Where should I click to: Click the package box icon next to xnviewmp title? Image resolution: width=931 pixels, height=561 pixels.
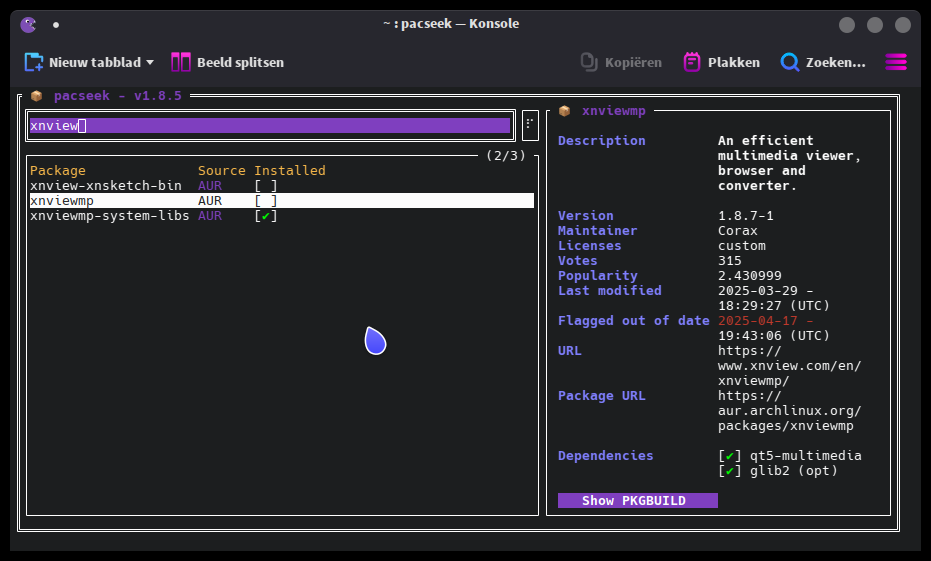click(x=564, y=111)
